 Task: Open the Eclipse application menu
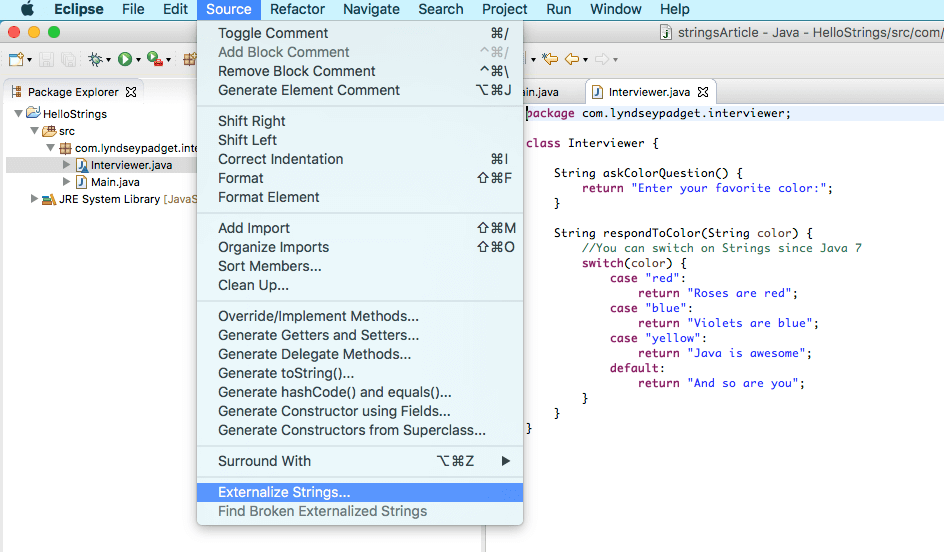coord(79,9)
